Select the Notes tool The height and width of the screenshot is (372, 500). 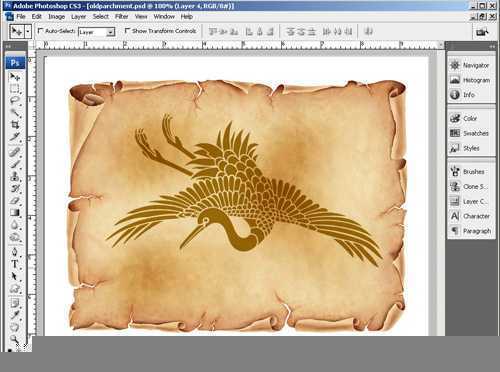pyautogui.click(x=15, y=303)
